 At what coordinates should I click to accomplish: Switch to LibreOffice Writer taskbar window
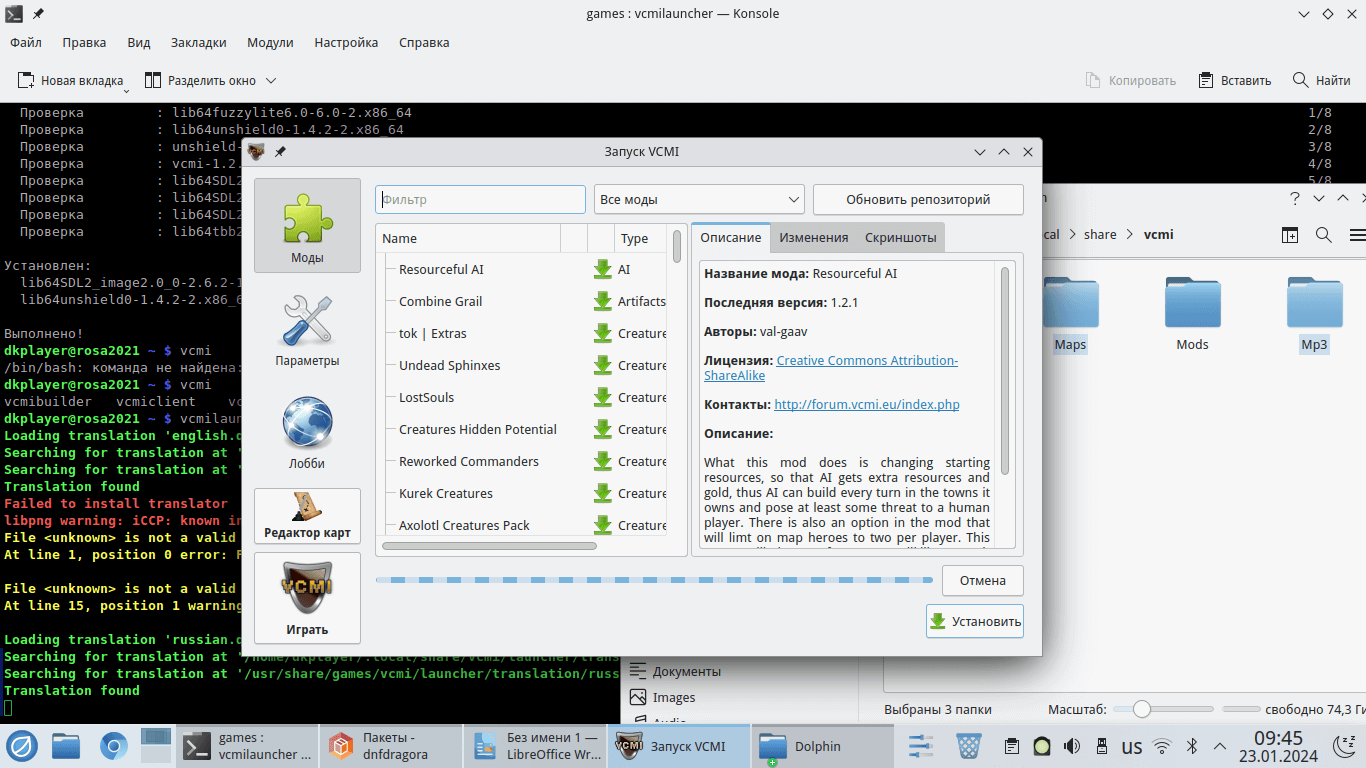tap(536, 746)
